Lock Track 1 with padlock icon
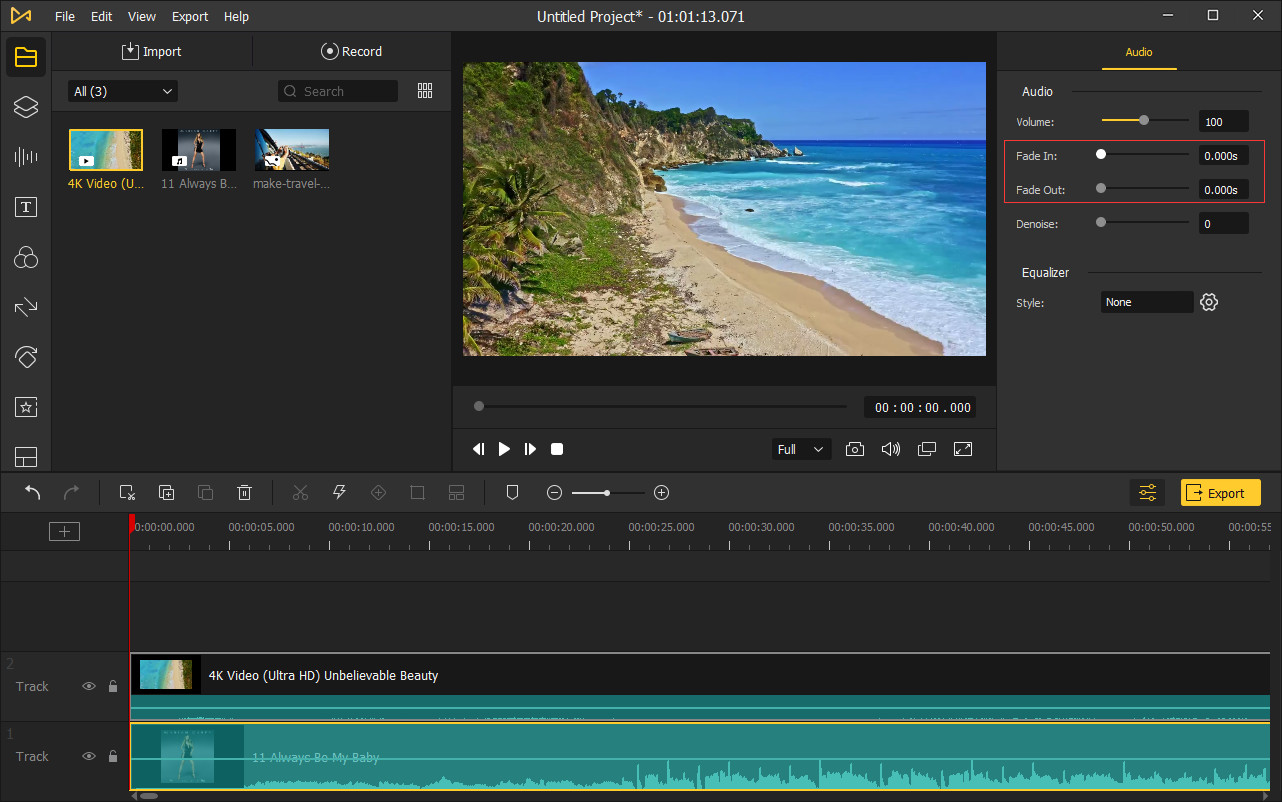Viewport: 1282px width, 802px height. coord(113,756)
